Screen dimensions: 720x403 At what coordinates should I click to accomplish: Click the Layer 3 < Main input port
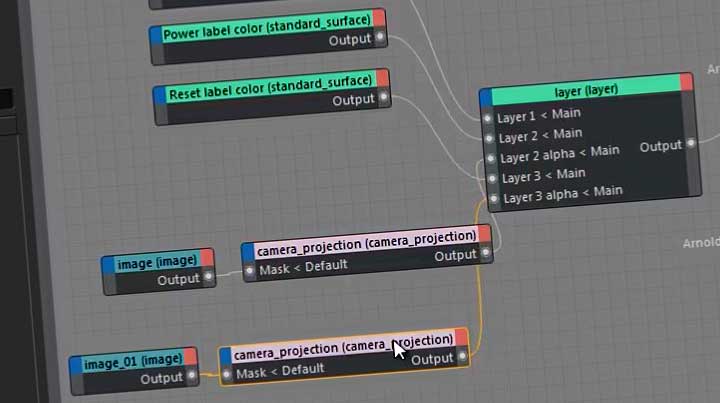pyautogui.click(x=491, y=178)
